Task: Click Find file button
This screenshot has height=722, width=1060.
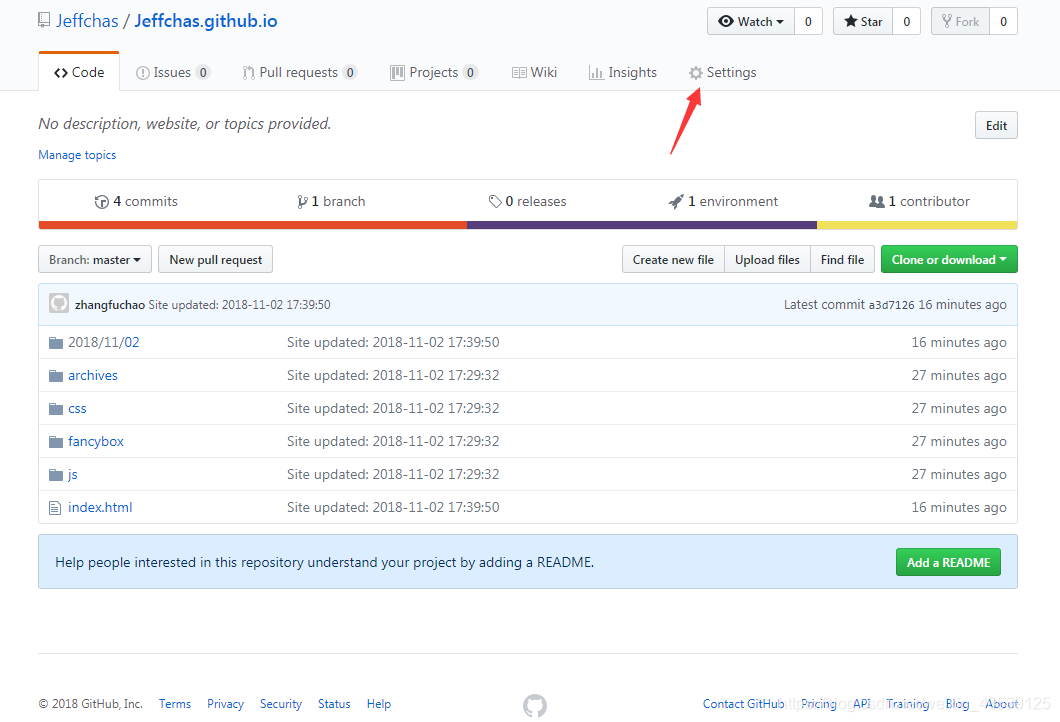Action: [842, 260]
